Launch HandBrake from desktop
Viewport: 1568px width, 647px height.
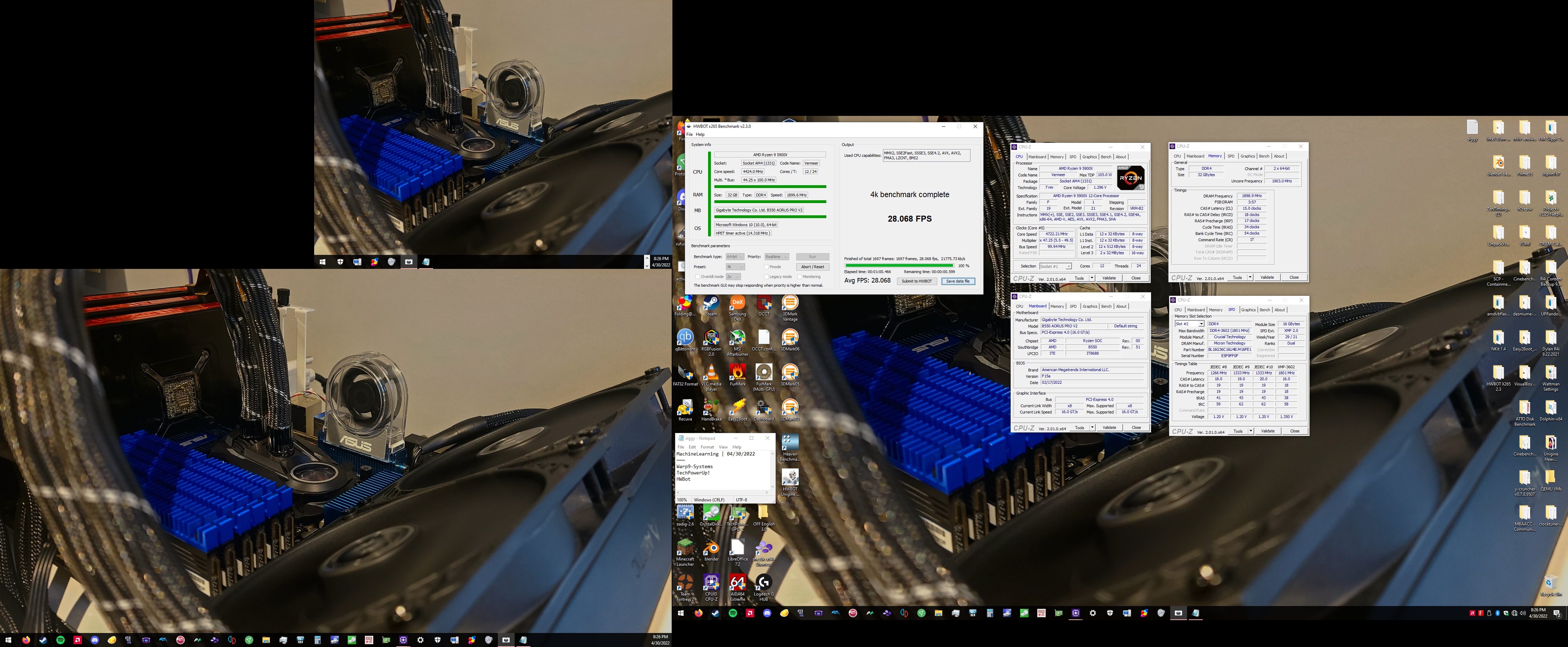[711, 411]
